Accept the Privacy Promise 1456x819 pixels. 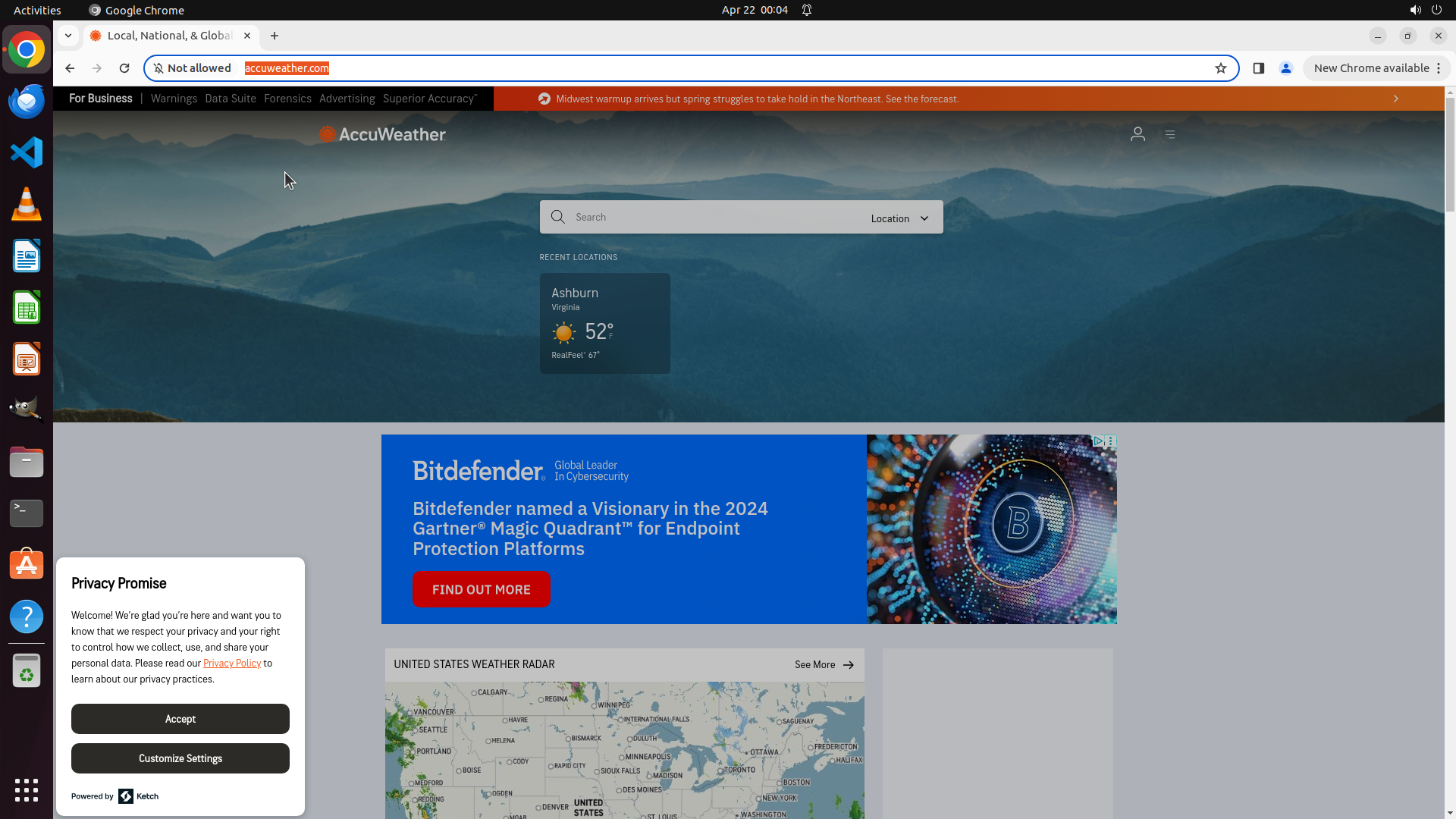pyautogui.click(x=180, y=719)
